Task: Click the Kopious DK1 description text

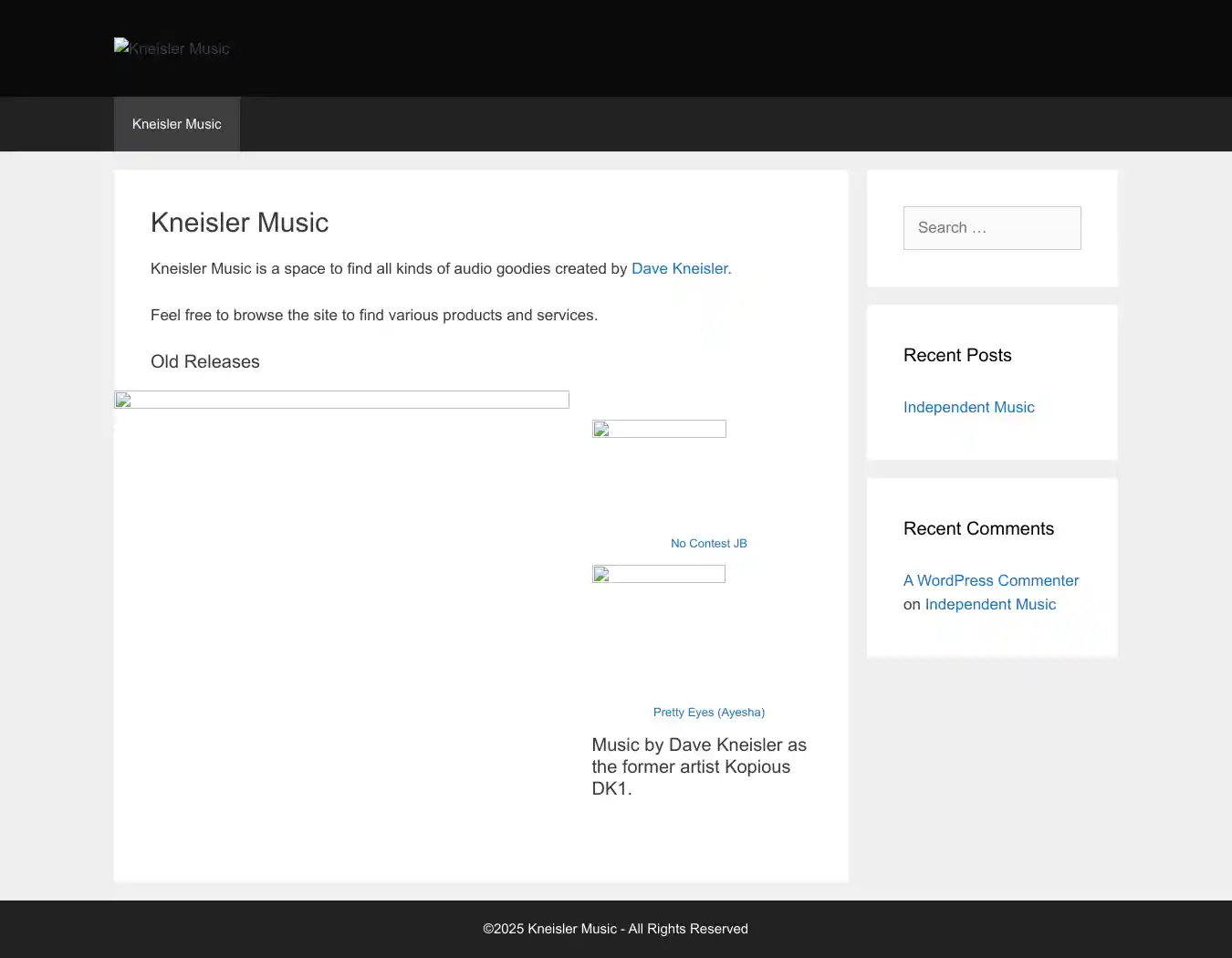Action: [x=699, y=766]
